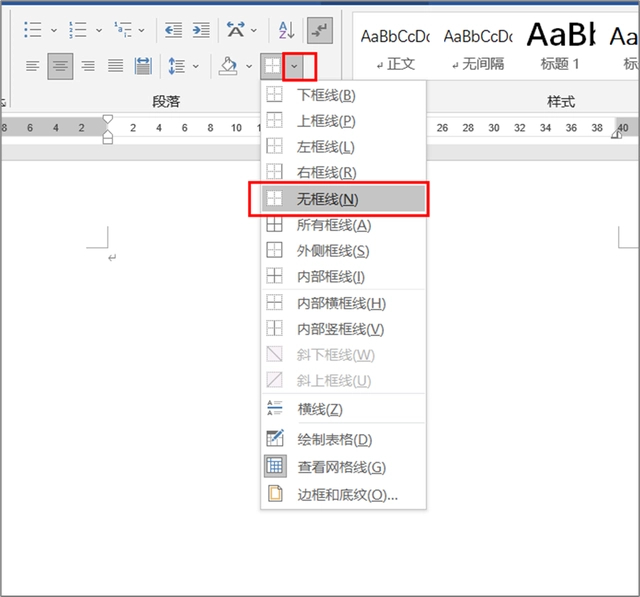Insert horizontal line 横线(Z)
Screen dimensions: 640x597
(343, 408)
